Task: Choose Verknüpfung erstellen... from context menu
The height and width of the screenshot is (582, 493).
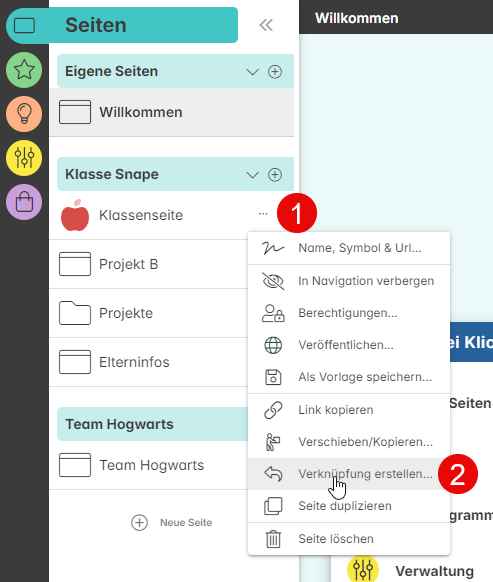Action: 349,474
